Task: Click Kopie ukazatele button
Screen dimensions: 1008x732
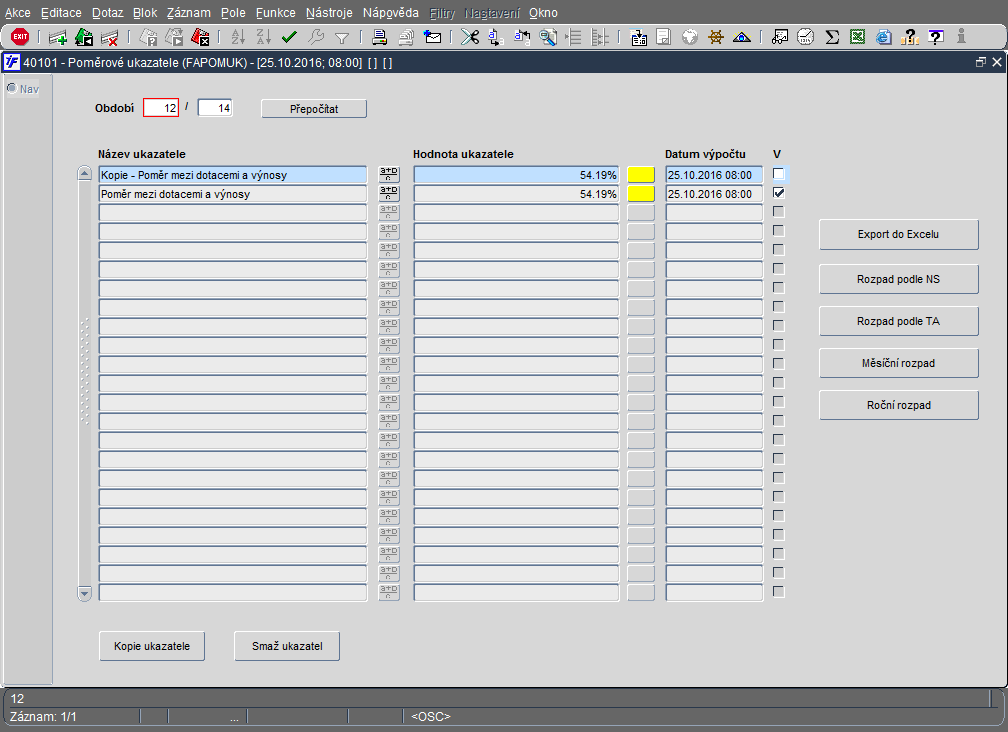Action: tap(152, 646)
